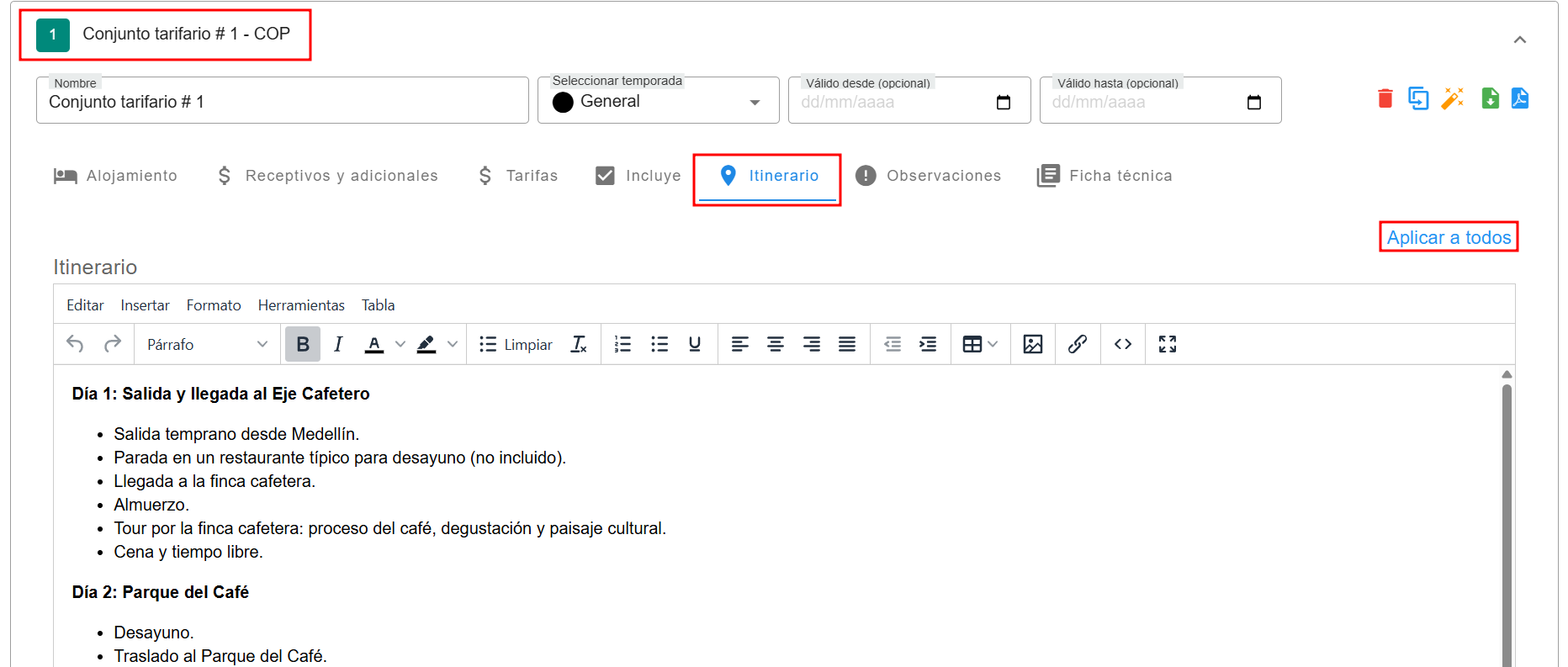The image size is (1568, 667).
Task: Open the insert link tool
Action: [x=1077, y=344]
